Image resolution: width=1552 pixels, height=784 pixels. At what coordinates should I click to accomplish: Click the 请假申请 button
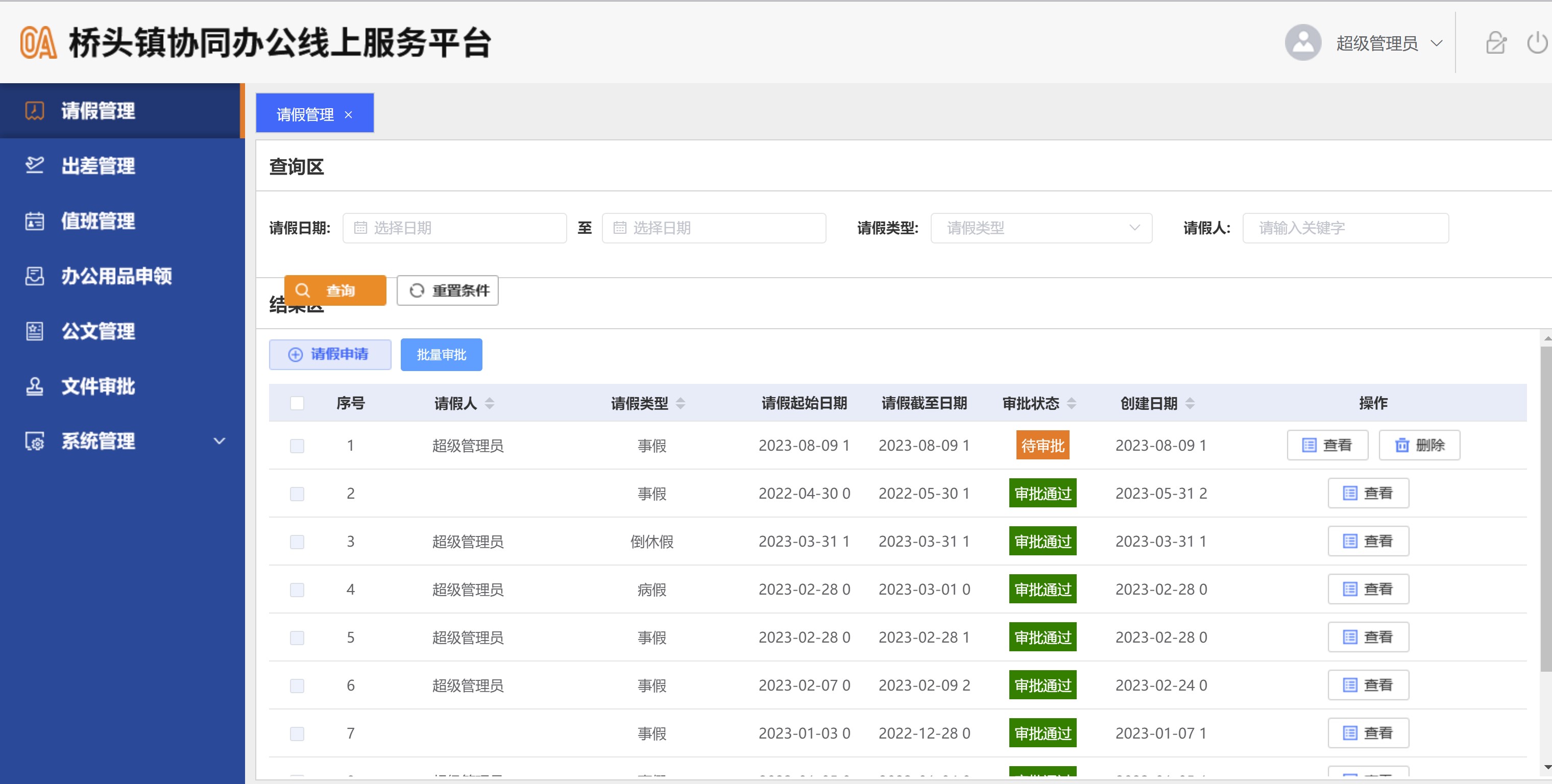(x=330, y=355)
